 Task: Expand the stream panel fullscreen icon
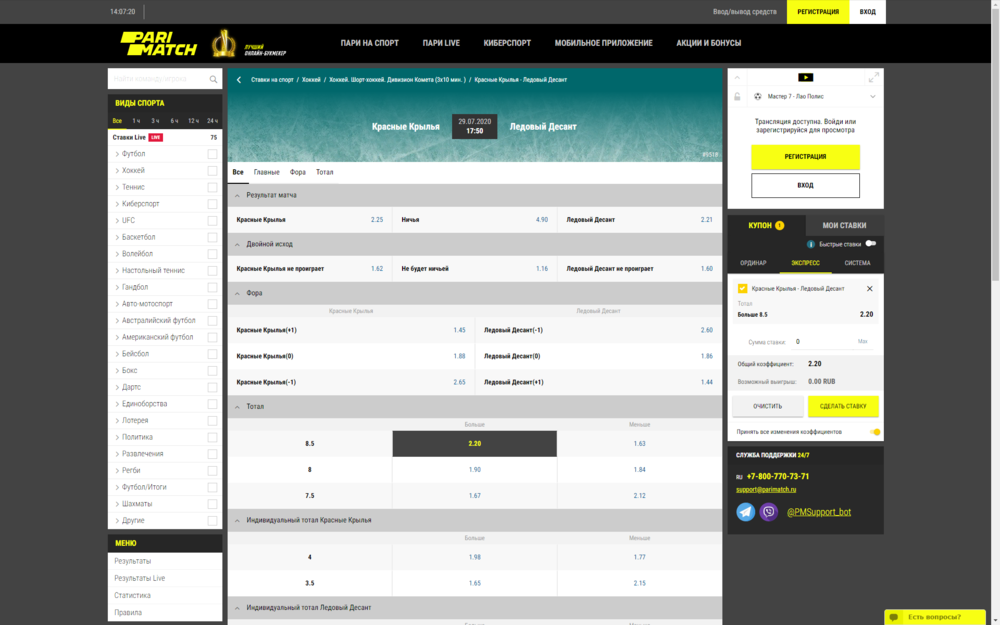coord(874,77)
